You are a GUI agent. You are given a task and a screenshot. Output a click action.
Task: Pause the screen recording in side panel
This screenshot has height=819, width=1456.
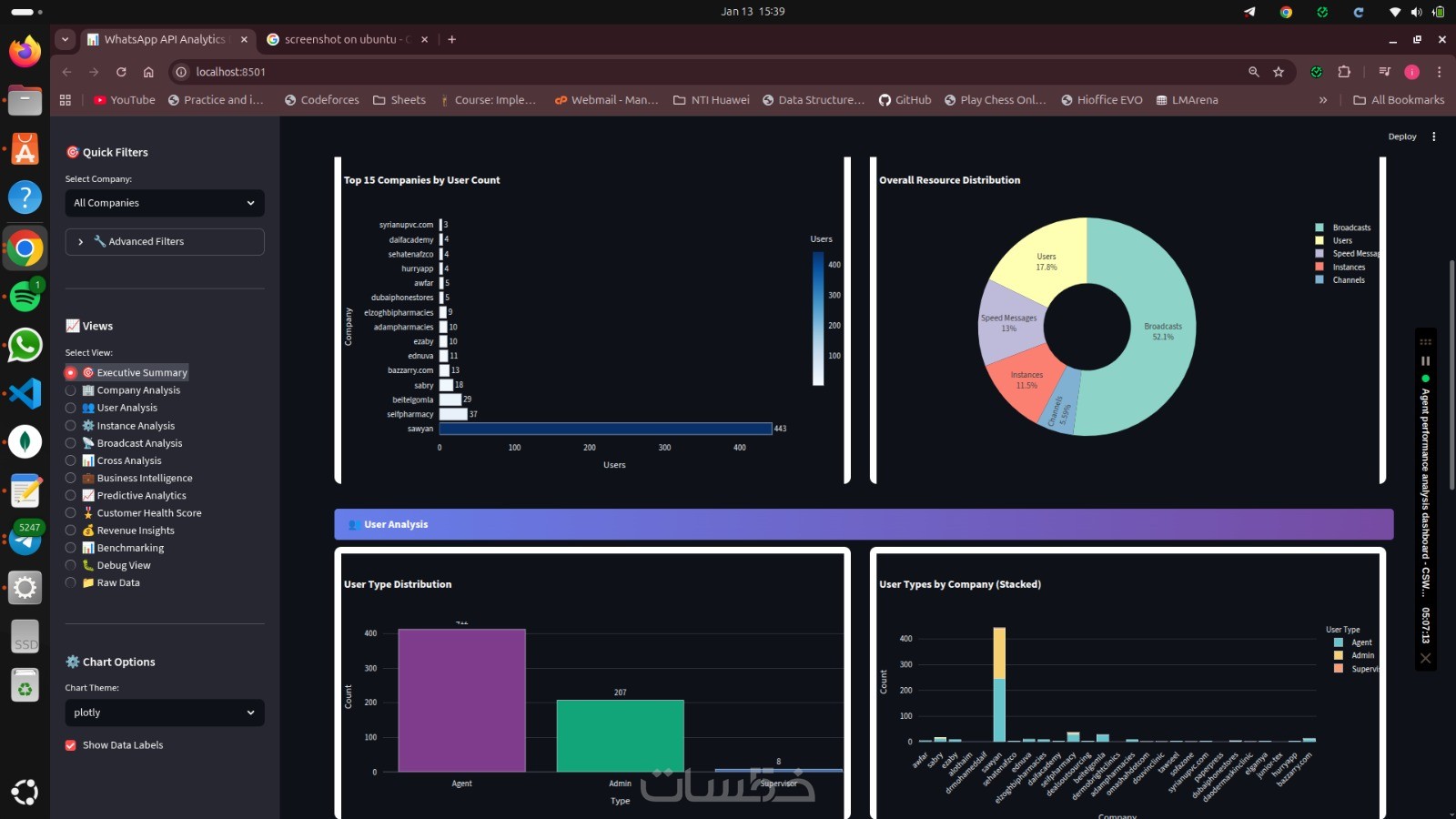coord(1425,360)
